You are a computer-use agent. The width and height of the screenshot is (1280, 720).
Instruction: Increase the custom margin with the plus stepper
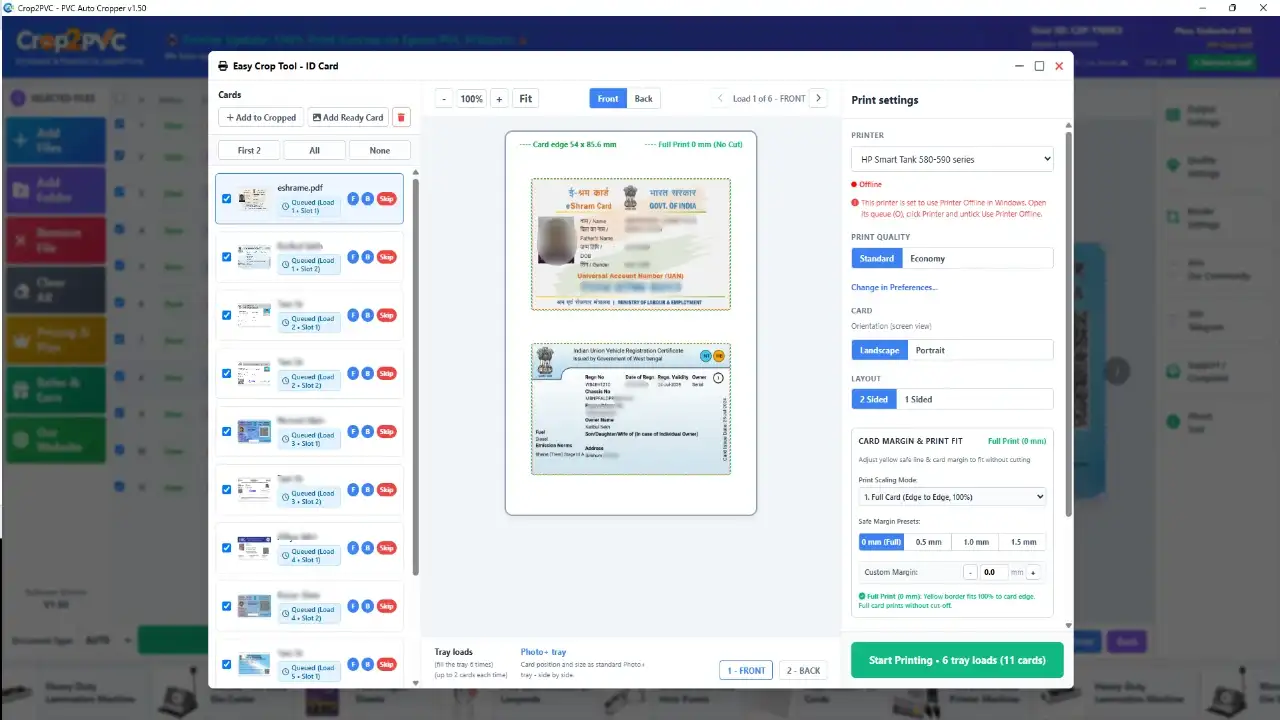point(1033,573)
